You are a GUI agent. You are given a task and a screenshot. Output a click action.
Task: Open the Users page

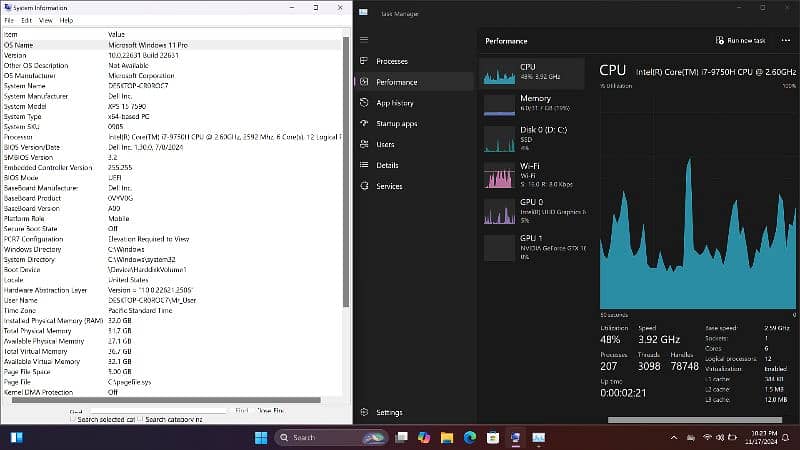pyautogui.click(x=385, y=145)
